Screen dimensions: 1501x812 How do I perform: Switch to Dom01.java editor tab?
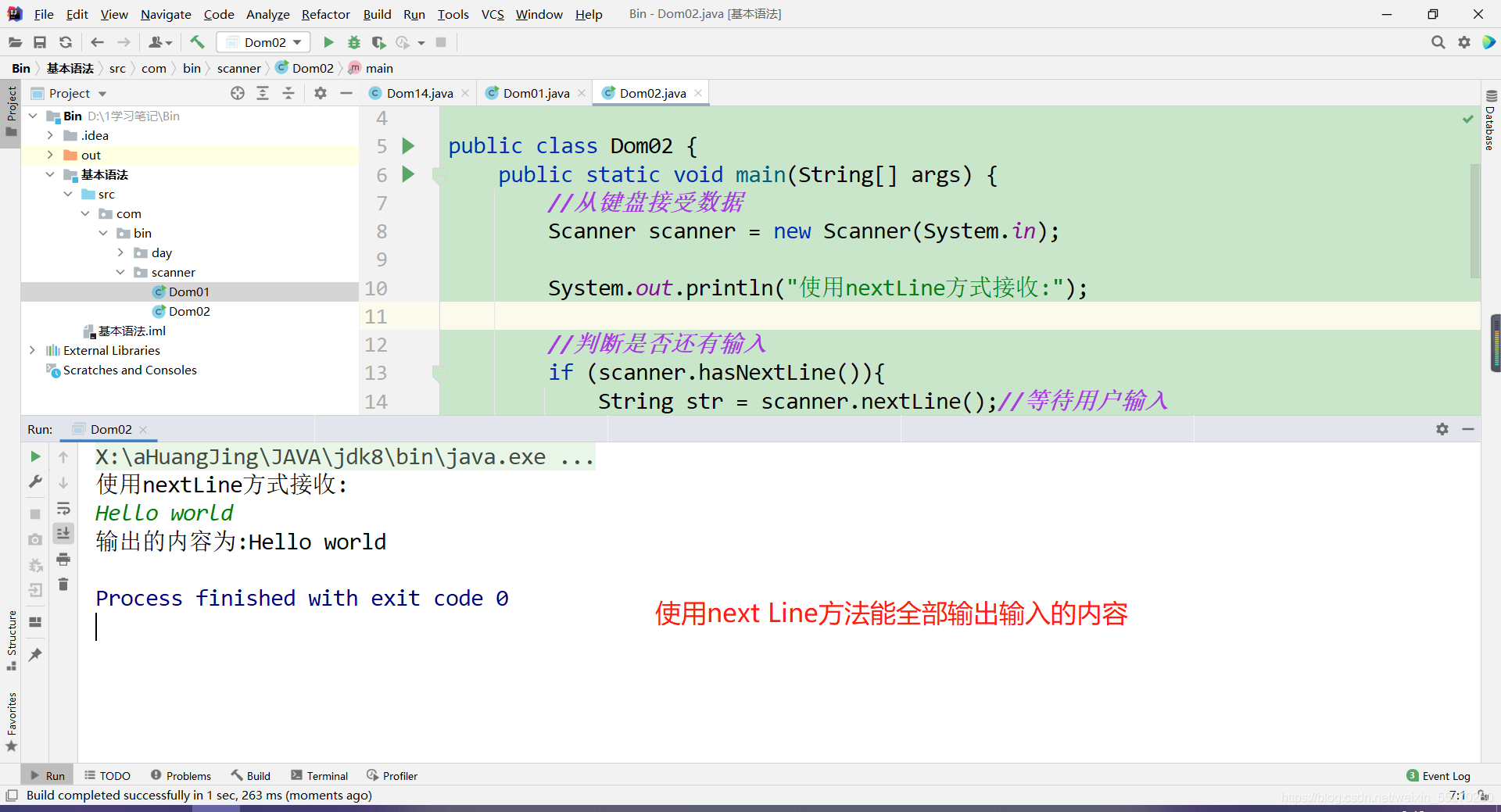point(536,93)
